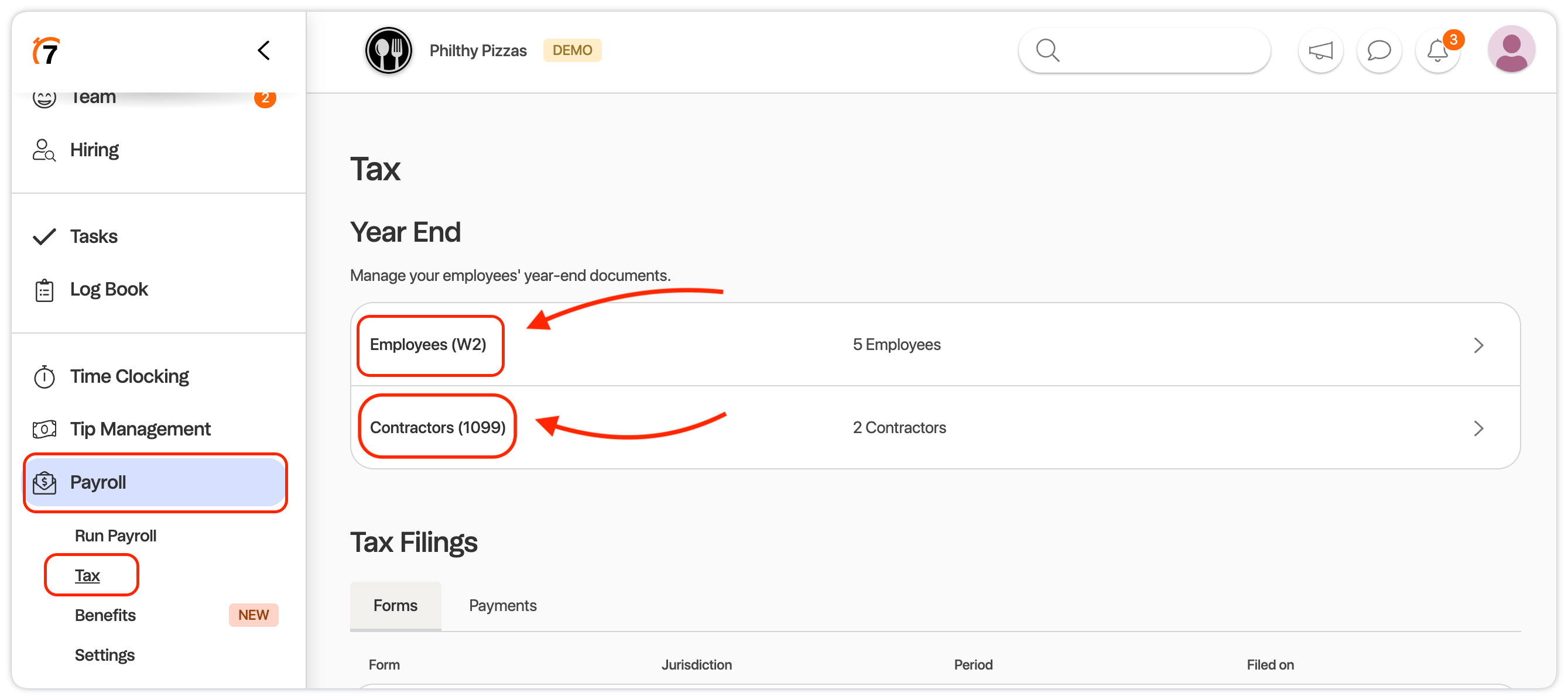Collapse the sidebar with back chevron
1568x700 pixels.
pyautogui.click(x=263, y=50)
